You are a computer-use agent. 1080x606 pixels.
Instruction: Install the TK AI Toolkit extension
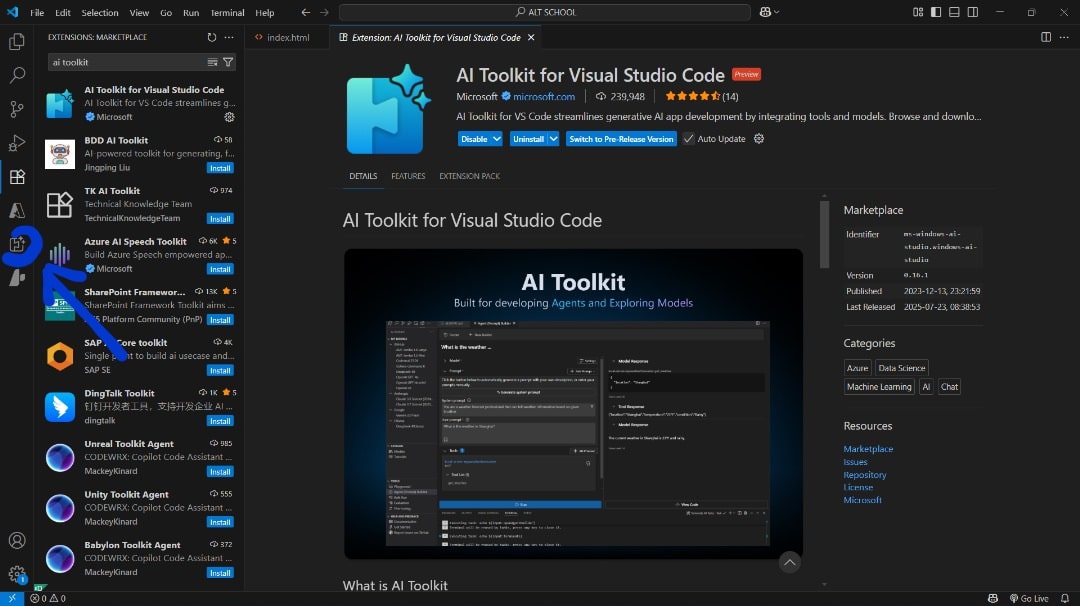tap(220, 219)
